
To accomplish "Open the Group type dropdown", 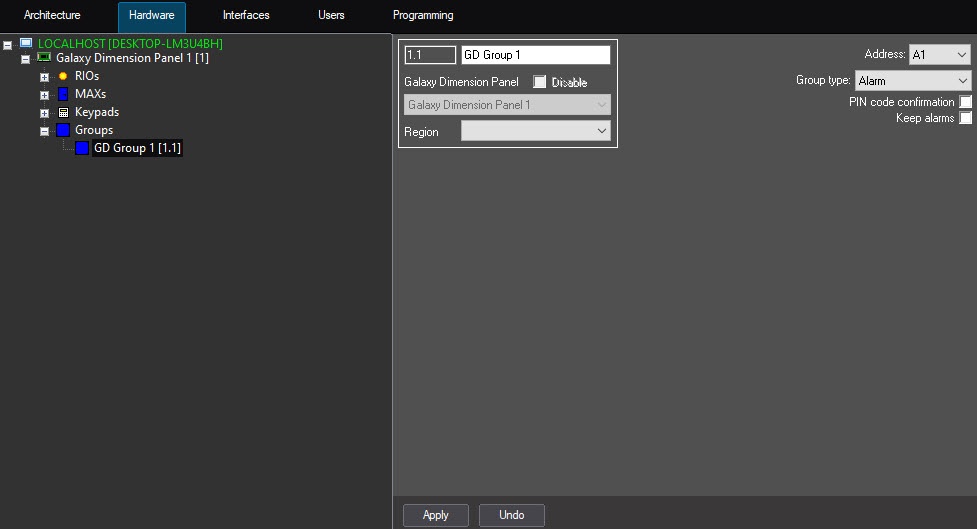I will (913, 81).
